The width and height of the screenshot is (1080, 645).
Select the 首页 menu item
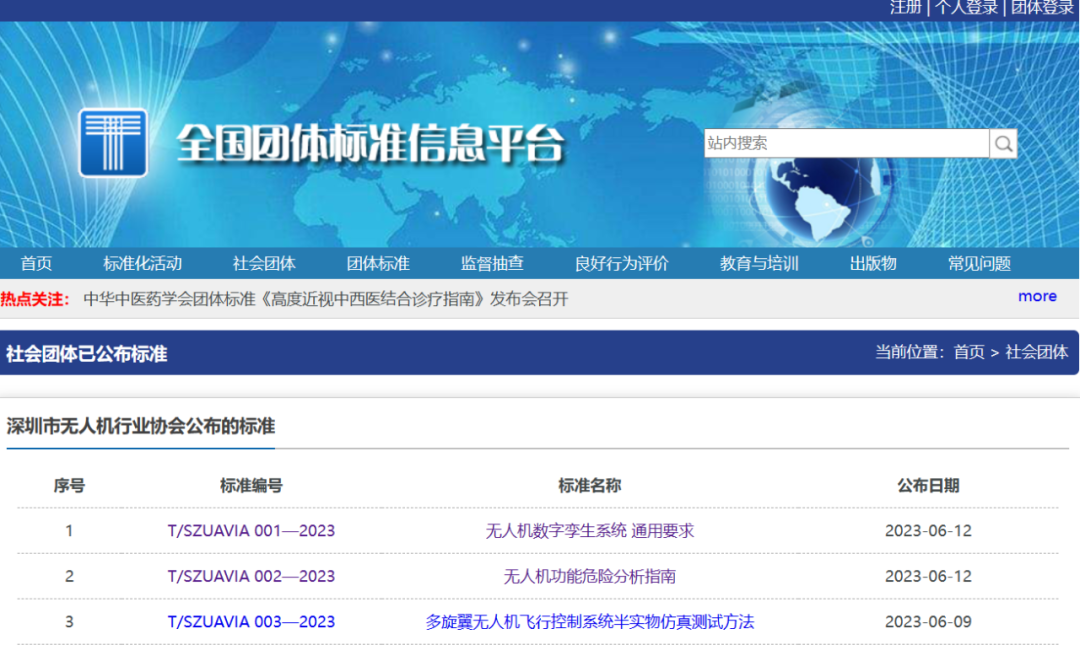click(x=36, y=263)
